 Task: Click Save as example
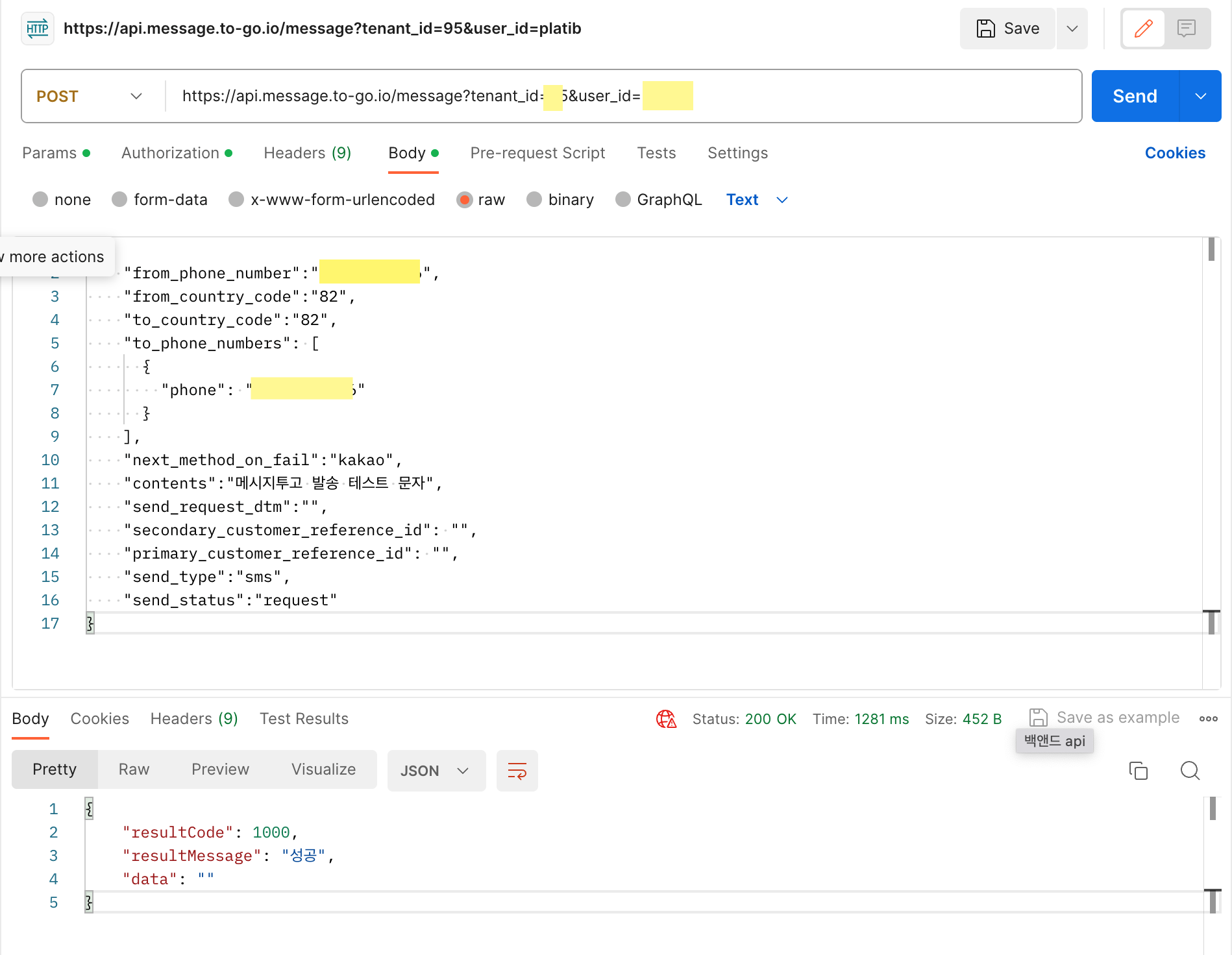1104,718
